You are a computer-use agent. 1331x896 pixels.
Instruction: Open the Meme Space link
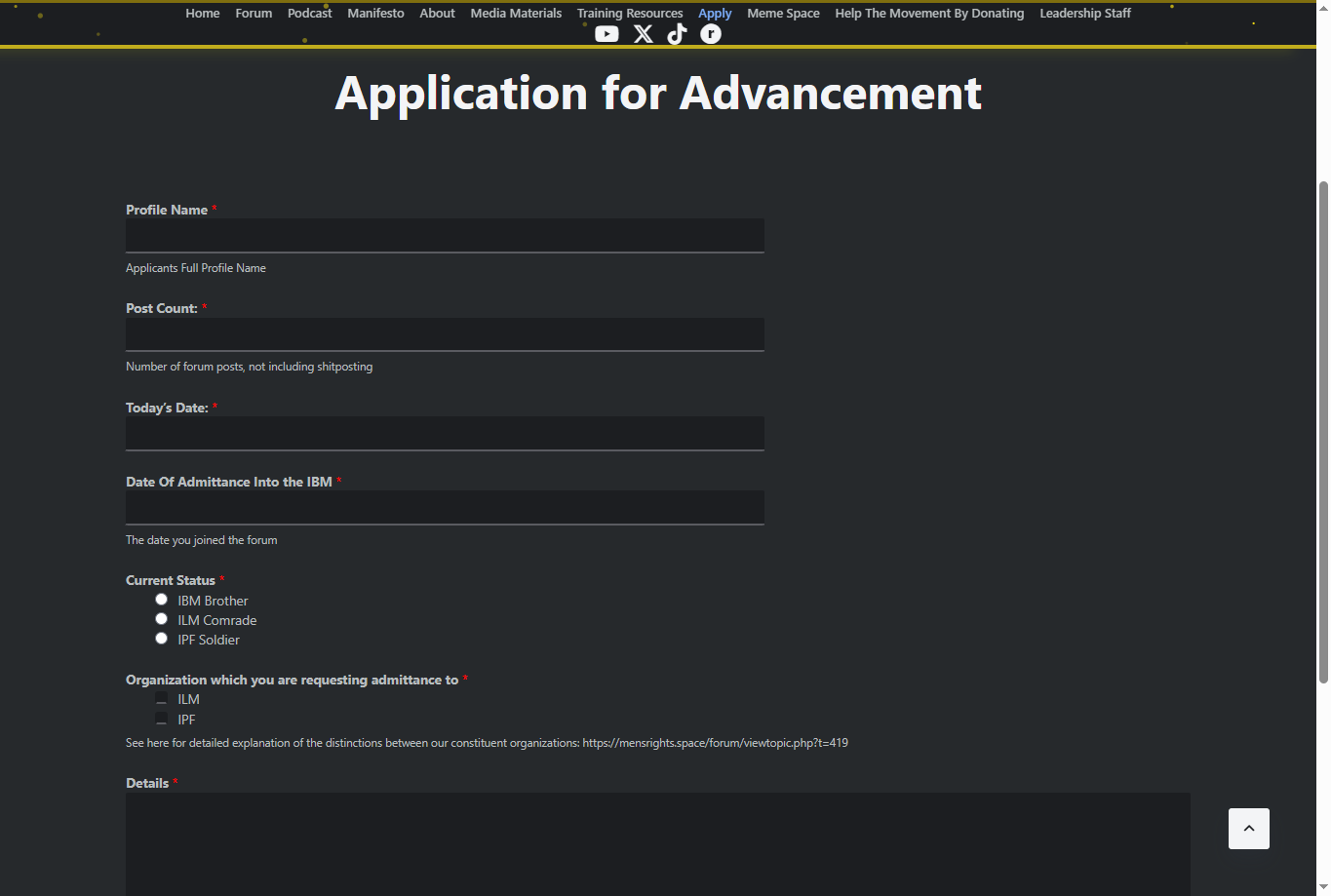783,14
